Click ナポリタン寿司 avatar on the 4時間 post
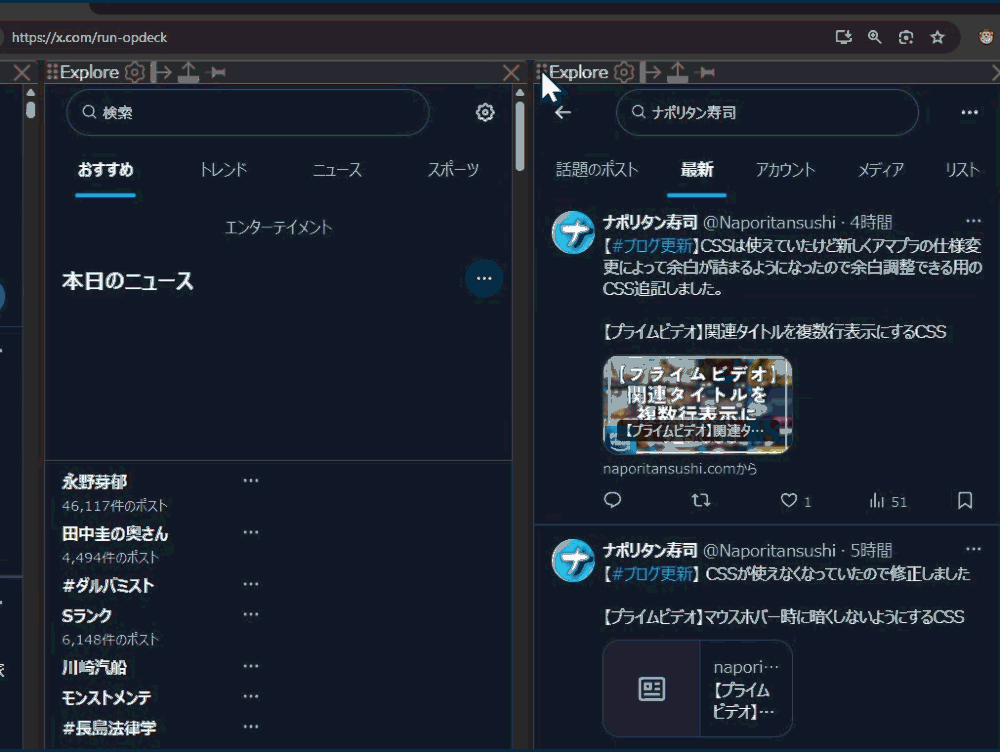This screenshot has height=752, width=1000. pyautogui.click(x=573, y=233)
